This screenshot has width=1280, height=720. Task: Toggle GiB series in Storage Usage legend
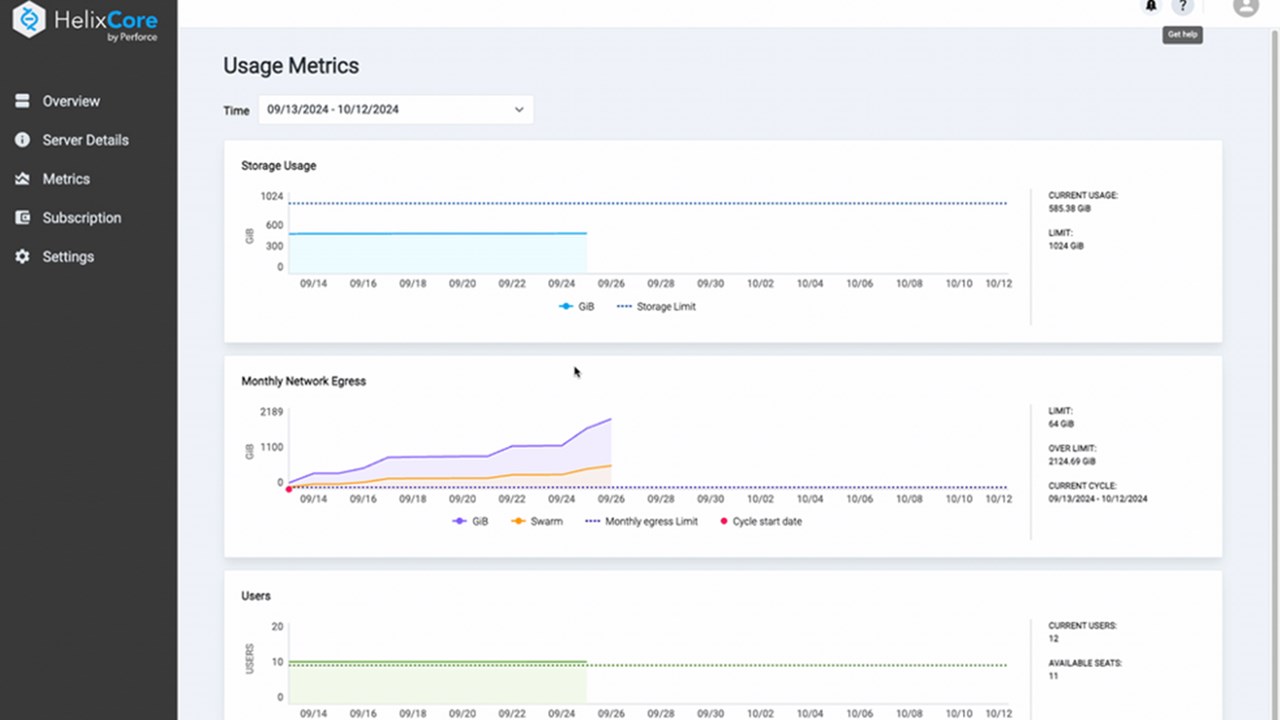click(x=577, y=307)
